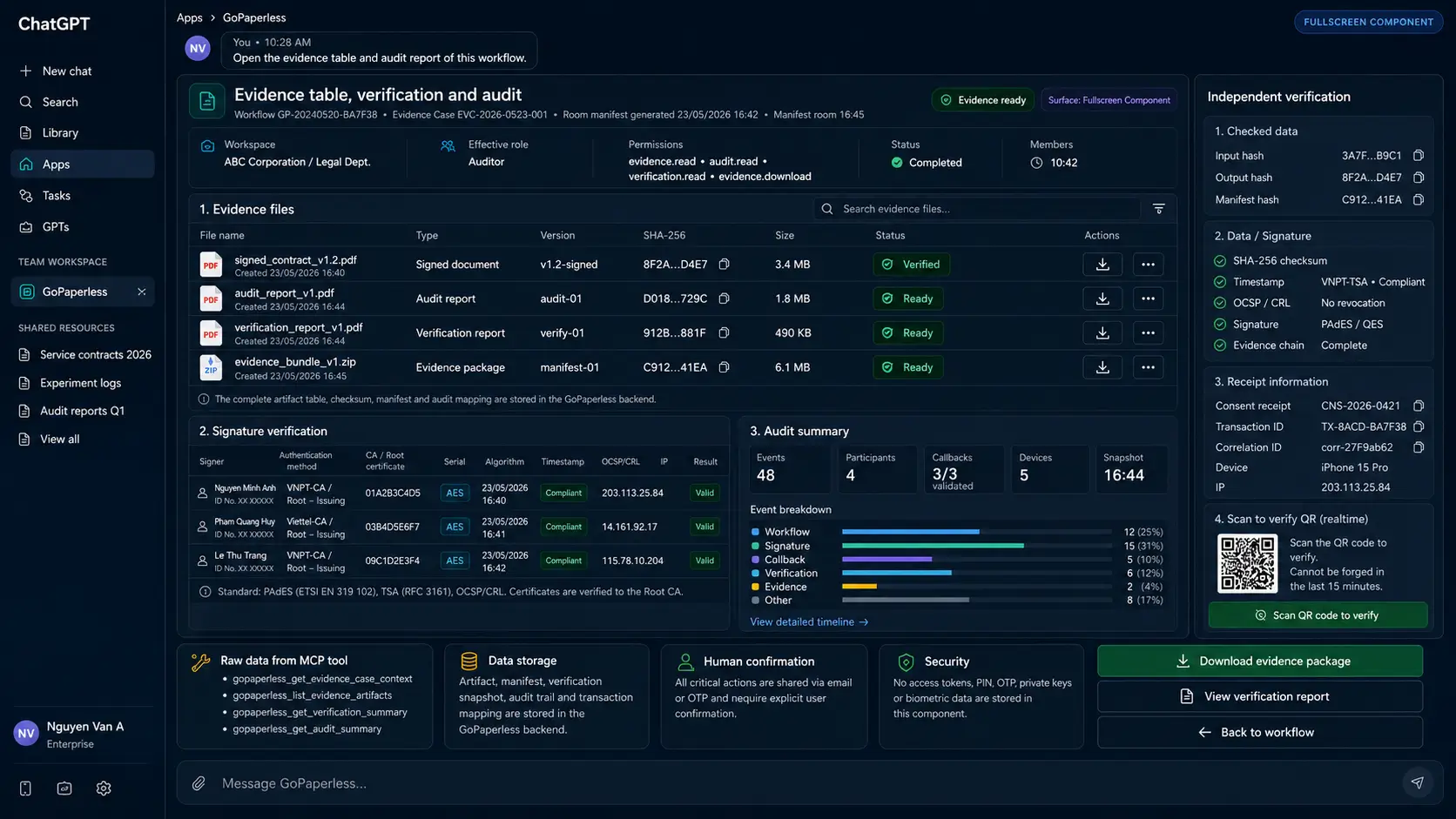
Task: Click Apps breadcrumb link
Action: point(189,17)
